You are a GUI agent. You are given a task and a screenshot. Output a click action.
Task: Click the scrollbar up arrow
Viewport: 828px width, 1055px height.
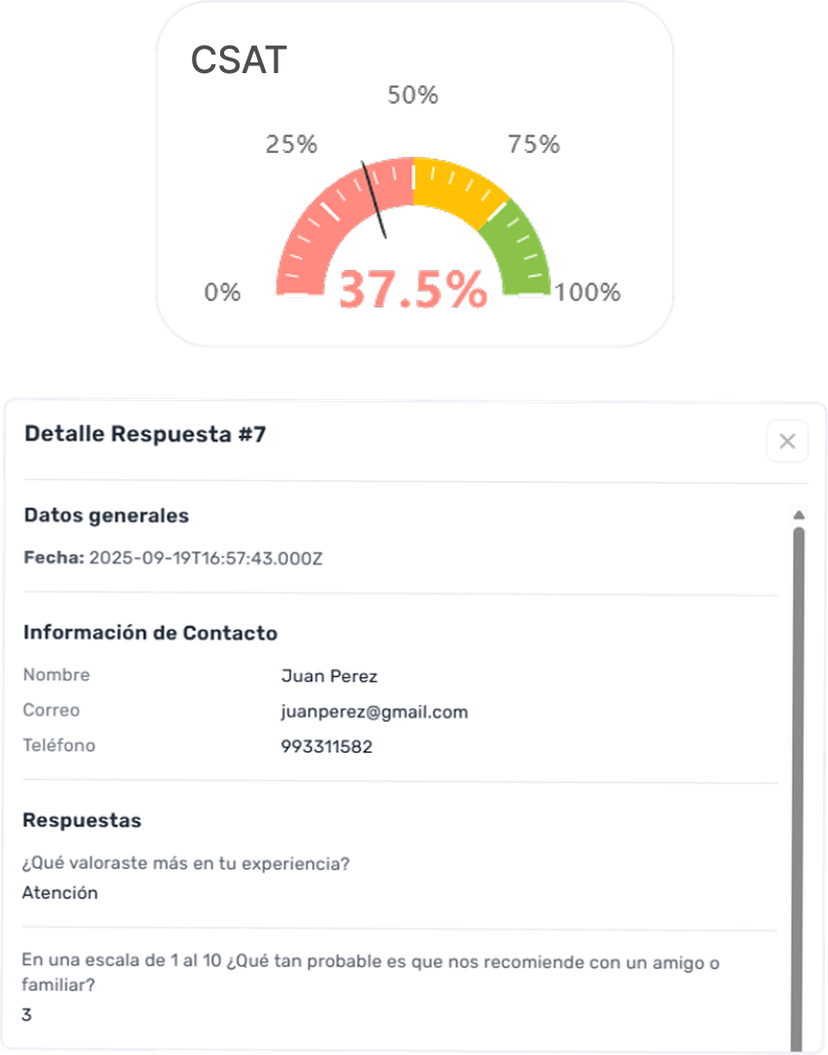pos(798,515)
